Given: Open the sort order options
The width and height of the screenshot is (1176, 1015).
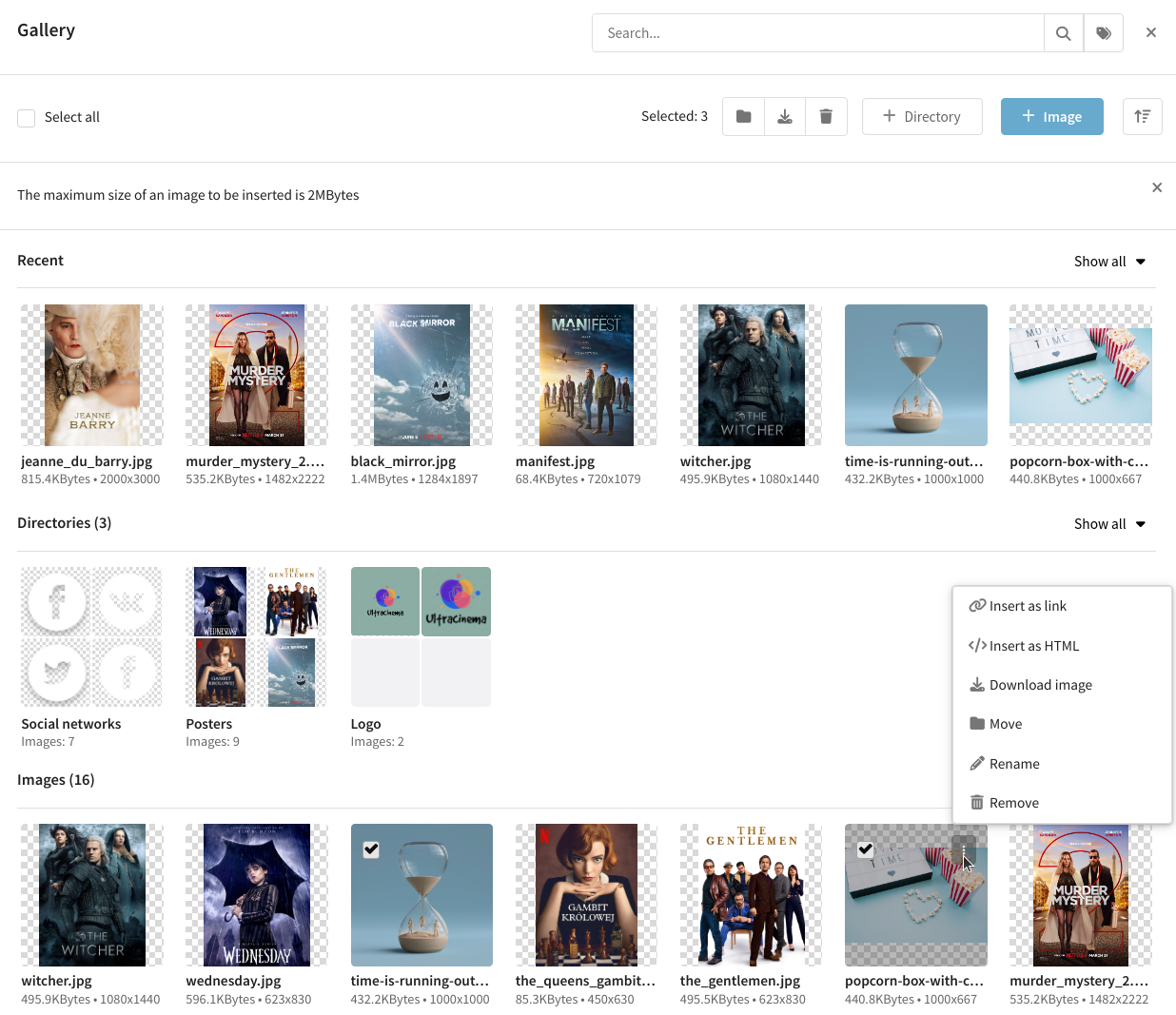Looking at the screenshot, I should click(1143, 116).
